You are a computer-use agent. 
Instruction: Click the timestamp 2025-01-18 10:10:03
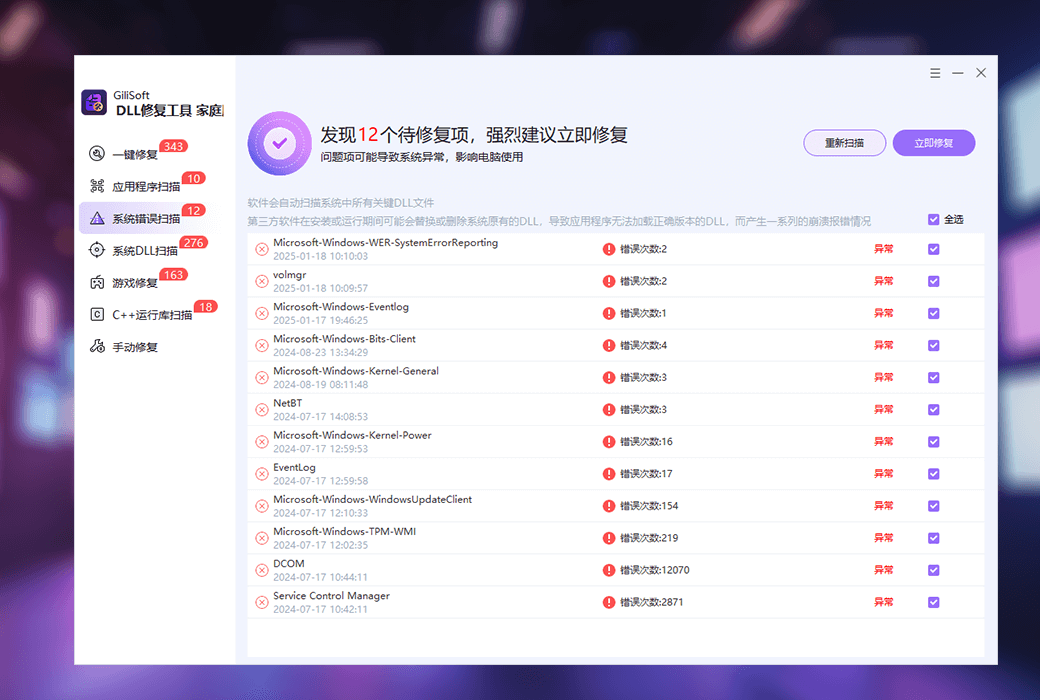click(320, 256)
